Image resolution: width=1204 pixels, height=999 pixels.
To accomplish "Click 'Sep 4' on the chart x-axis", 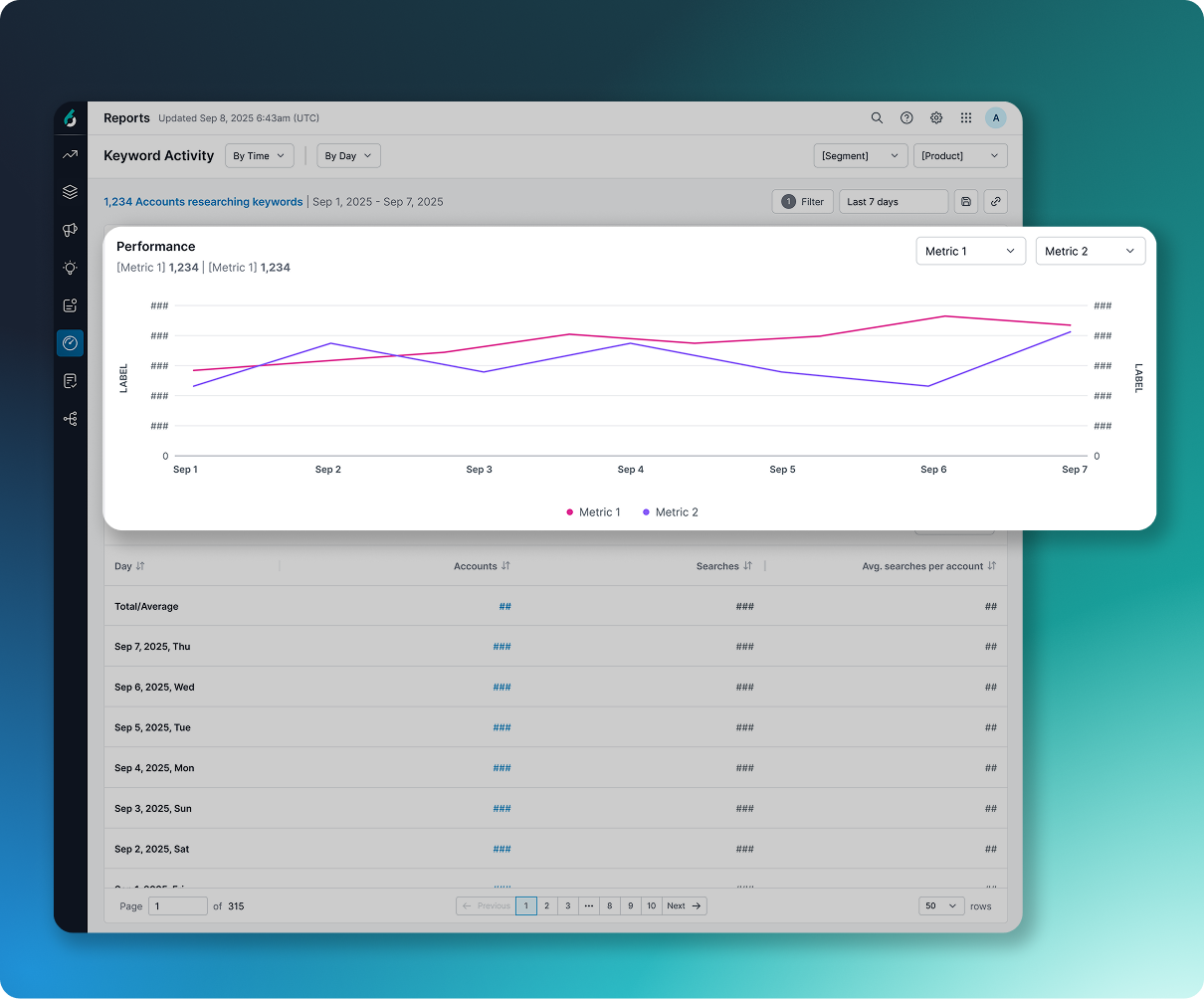I will coord(631,470).
